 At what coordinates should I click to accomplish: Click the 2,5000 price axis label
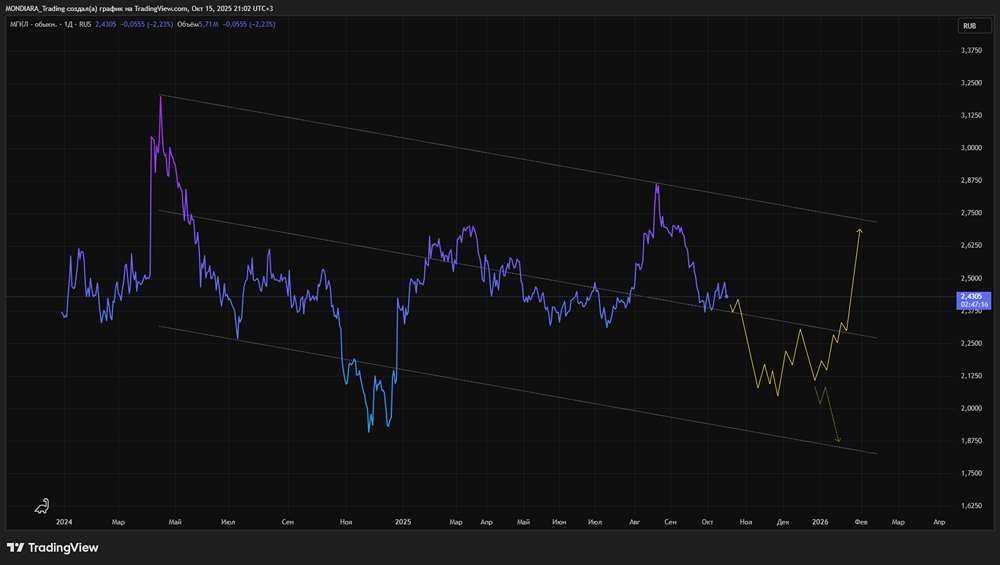coord(971,279)
